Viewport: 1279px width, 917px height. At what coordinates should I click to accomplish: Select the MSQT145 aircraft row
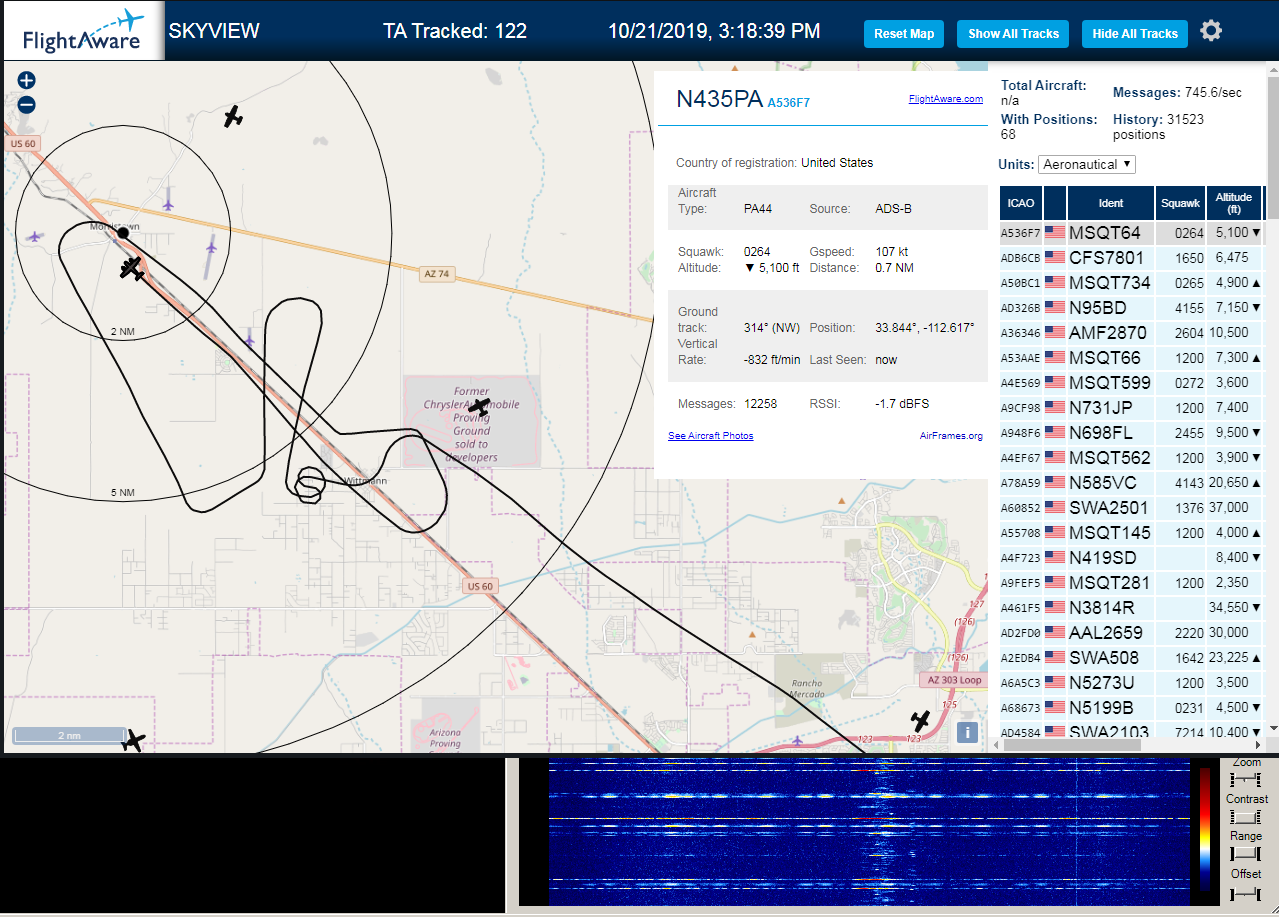pos(1132,532)
